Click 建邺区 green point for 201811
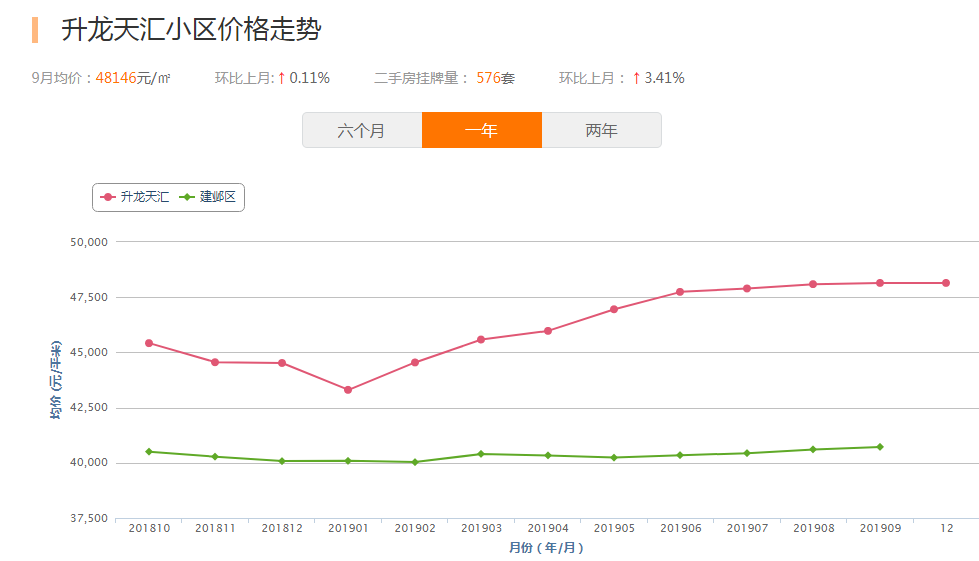The image size is (979, 561). [215, 457]
